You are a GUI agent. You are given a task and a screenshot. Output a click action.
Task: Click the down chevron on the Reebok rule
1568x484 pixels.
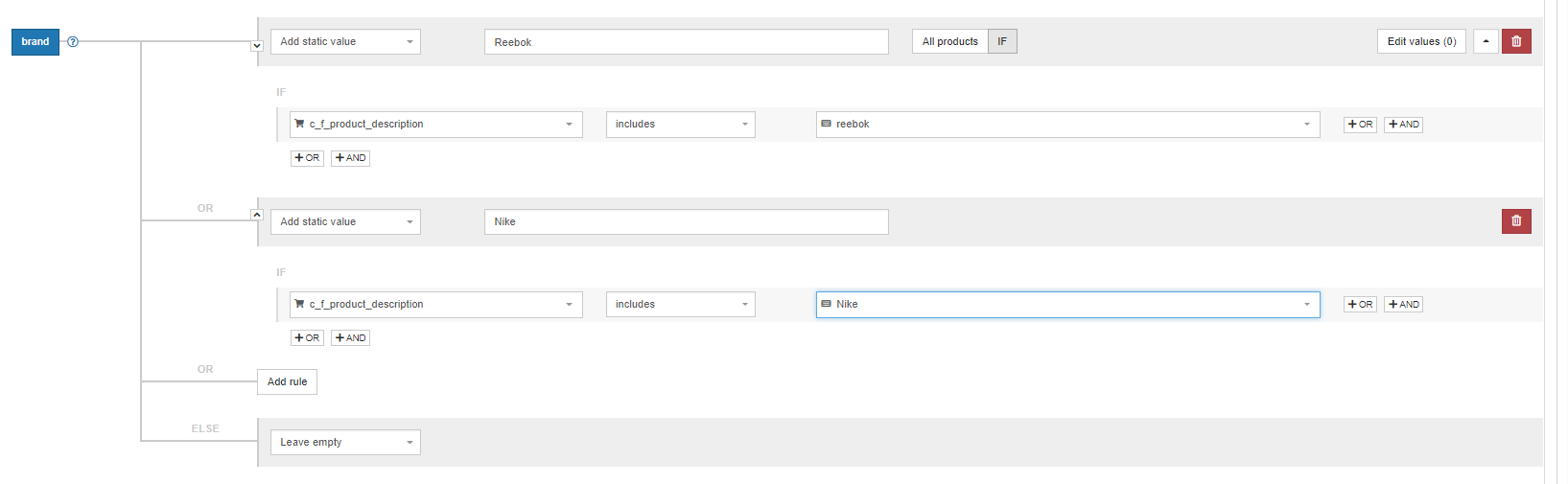257,46
